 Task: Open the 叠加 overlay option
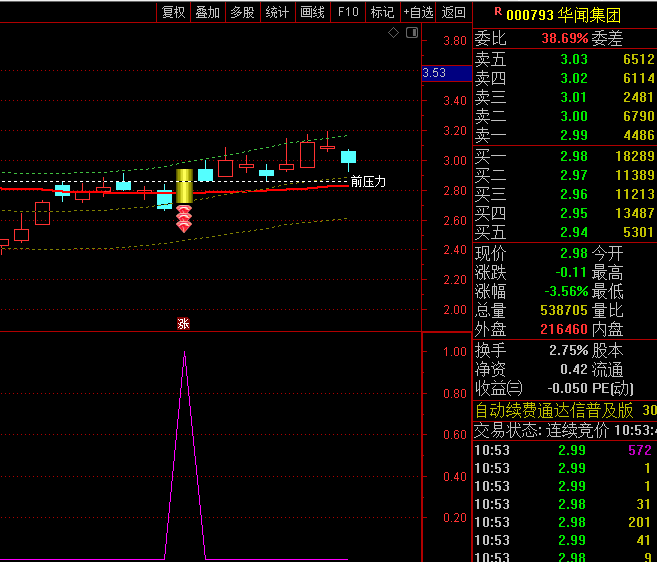tap(207, 12)
